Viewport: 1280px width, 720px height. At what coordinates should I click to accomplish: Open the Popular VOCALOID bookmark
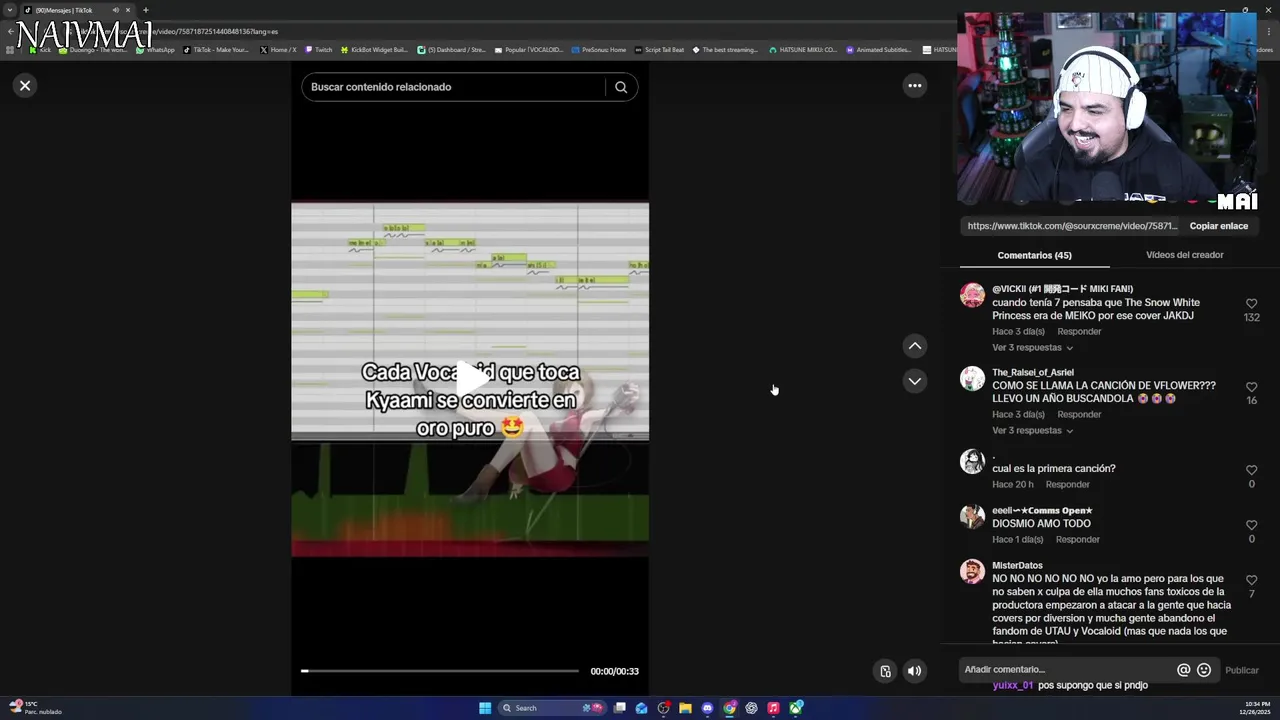[529, 50]
